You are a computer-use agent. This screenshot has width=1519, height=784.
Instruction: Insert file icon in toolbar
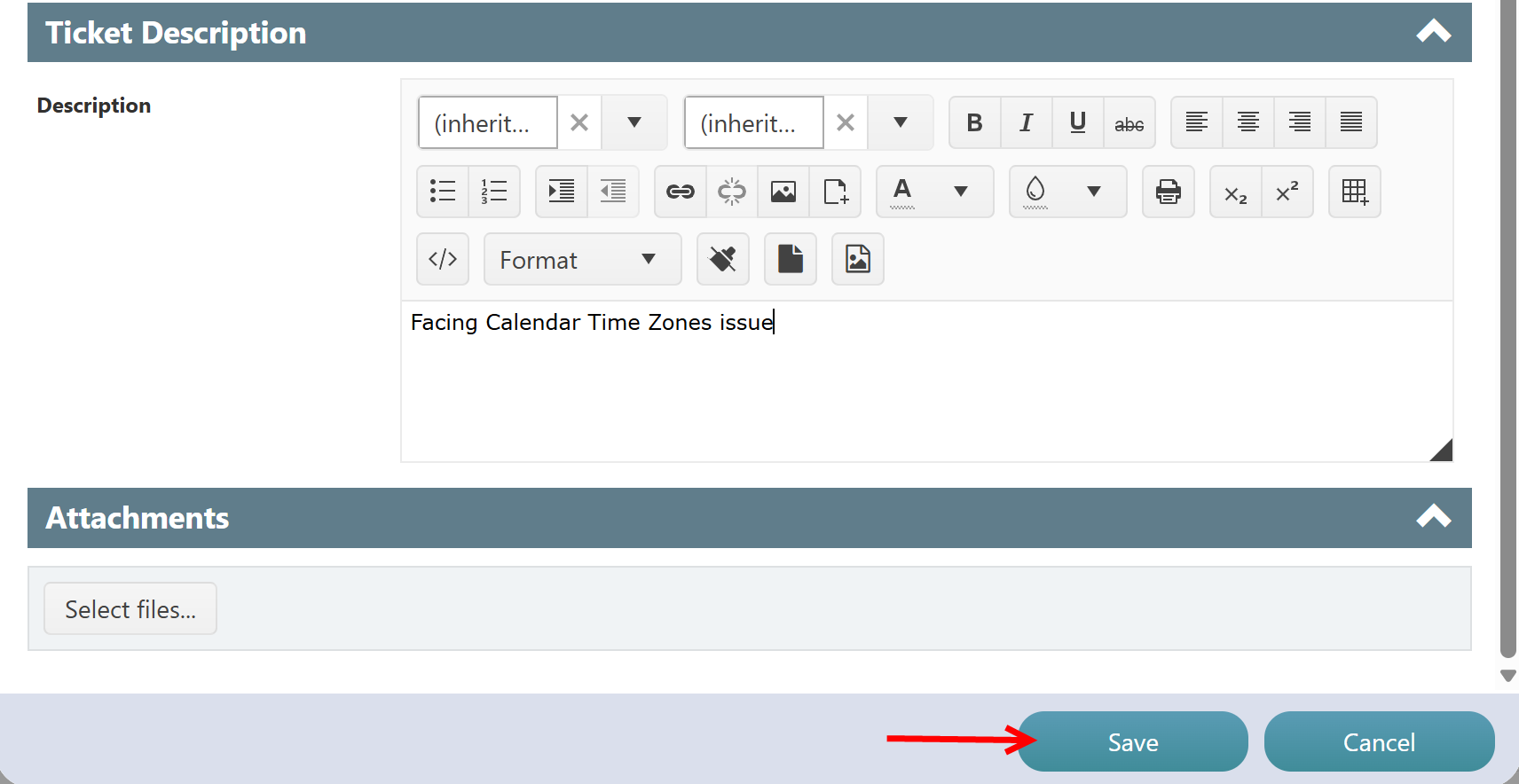(834, 192)
